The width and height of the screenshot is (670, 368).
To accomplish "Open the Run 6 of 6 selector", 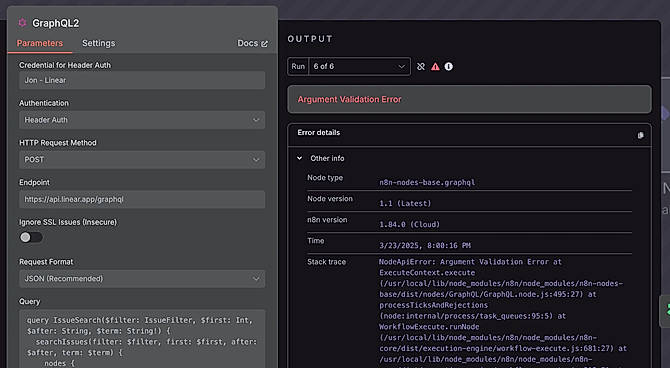I will coord(359,66).
